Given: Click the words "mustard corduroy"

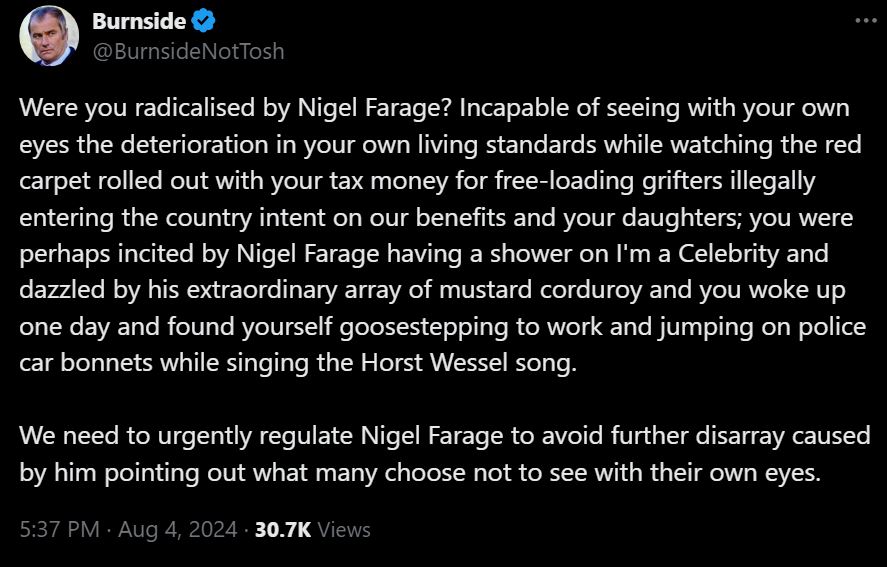Looking at the screenshot, I should click(540, 290).
